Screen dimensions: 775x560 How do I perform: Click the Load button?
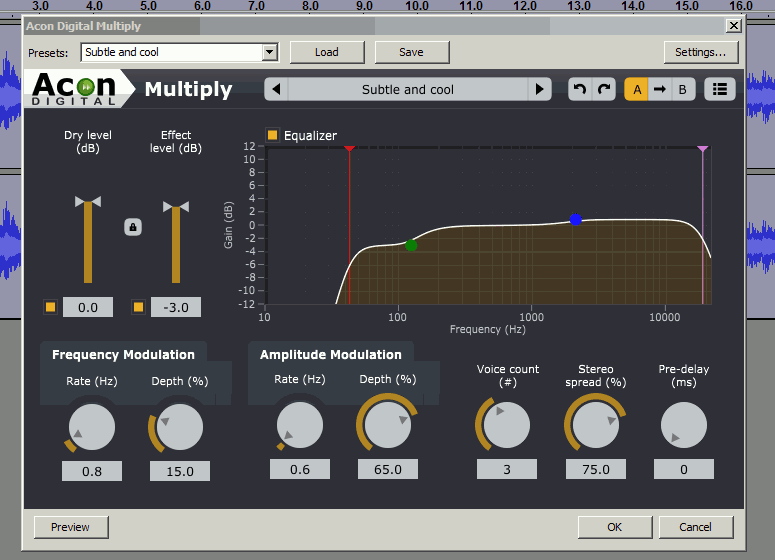coord(327,52)
